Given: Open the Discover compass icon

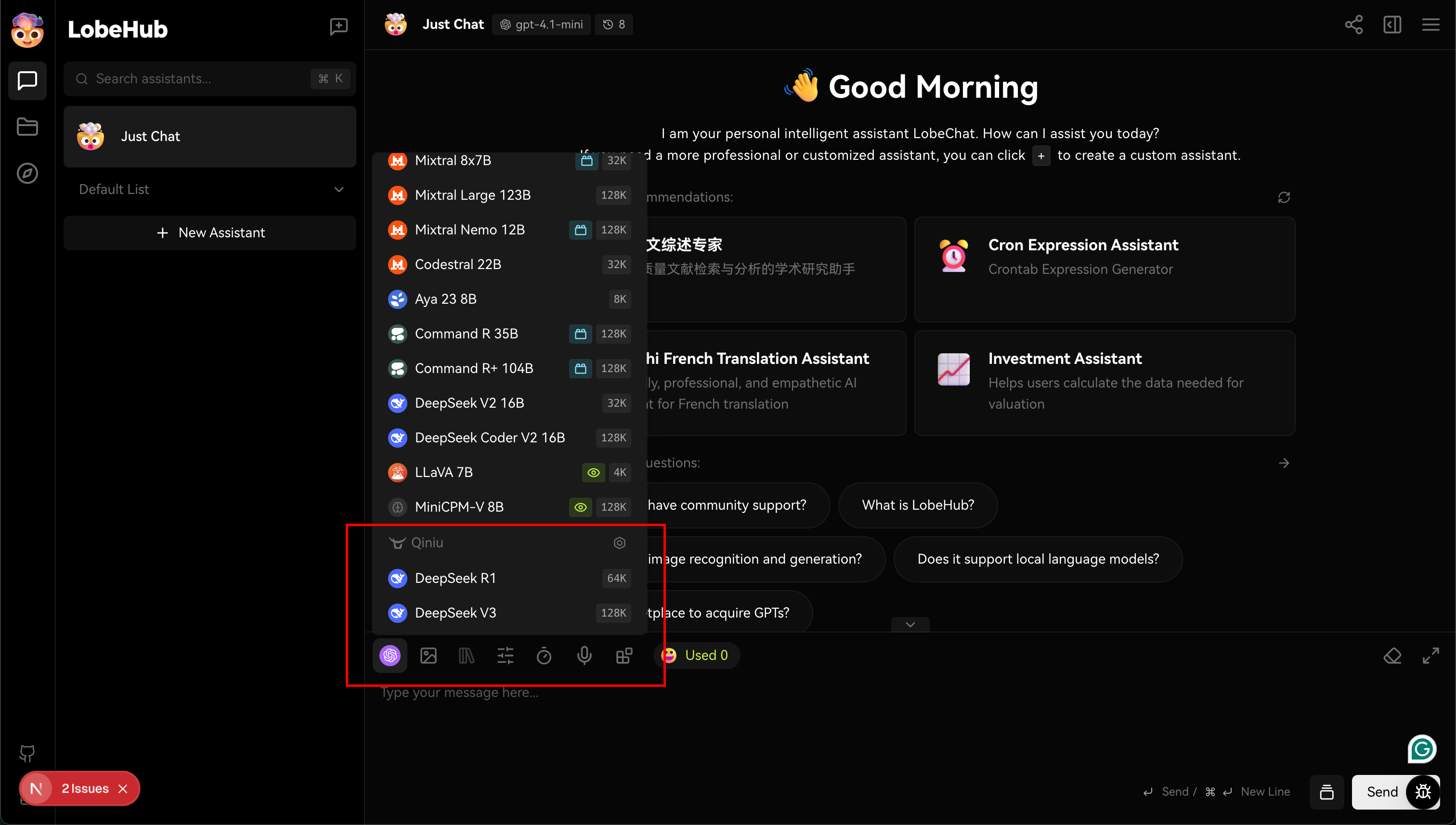Looking at the screenshot, I should coord(27,173).
